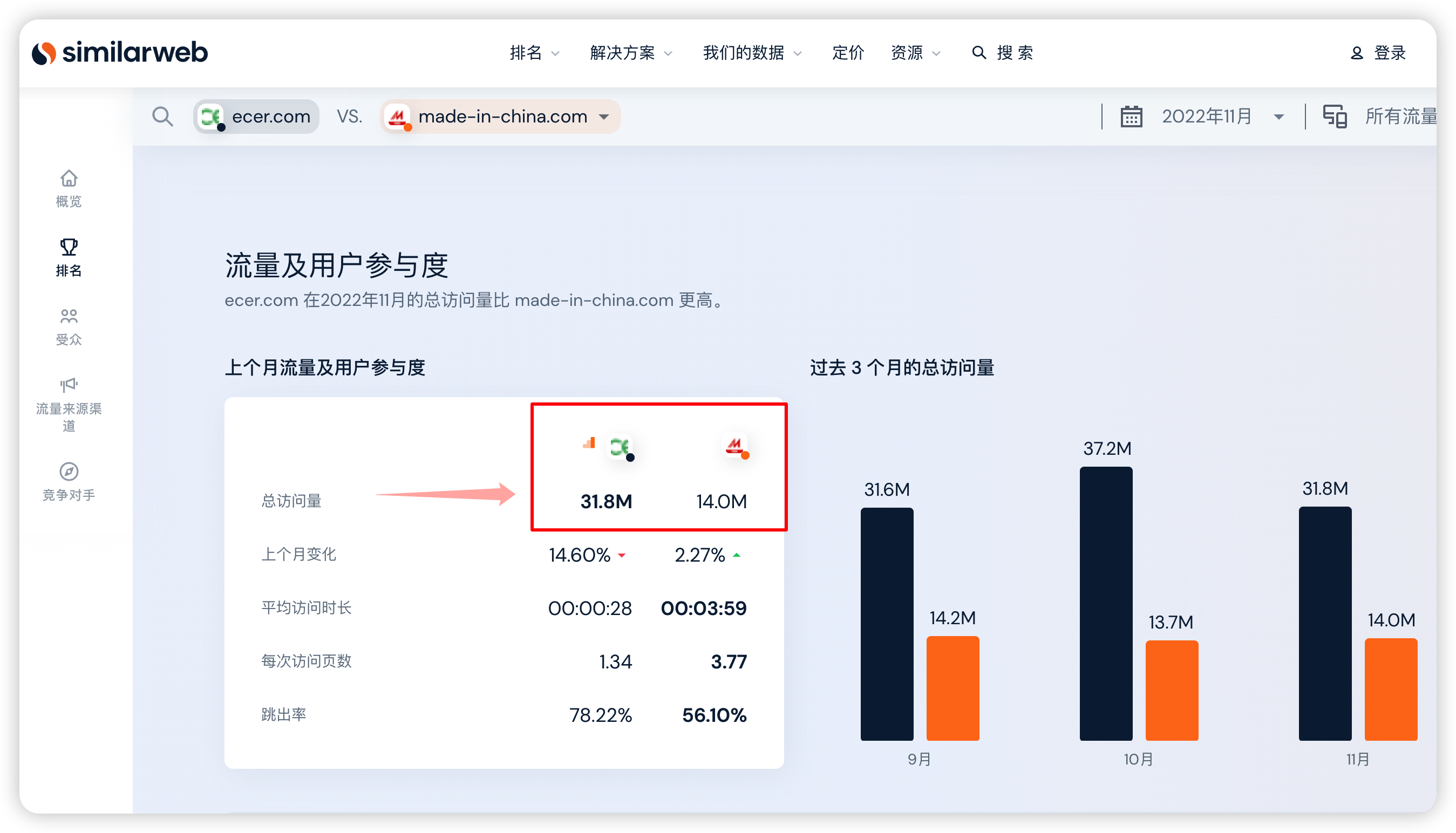Screen dimensions: 1456x833
Task: Open the 我们的数据 dropdown
Action: (752, 53)
